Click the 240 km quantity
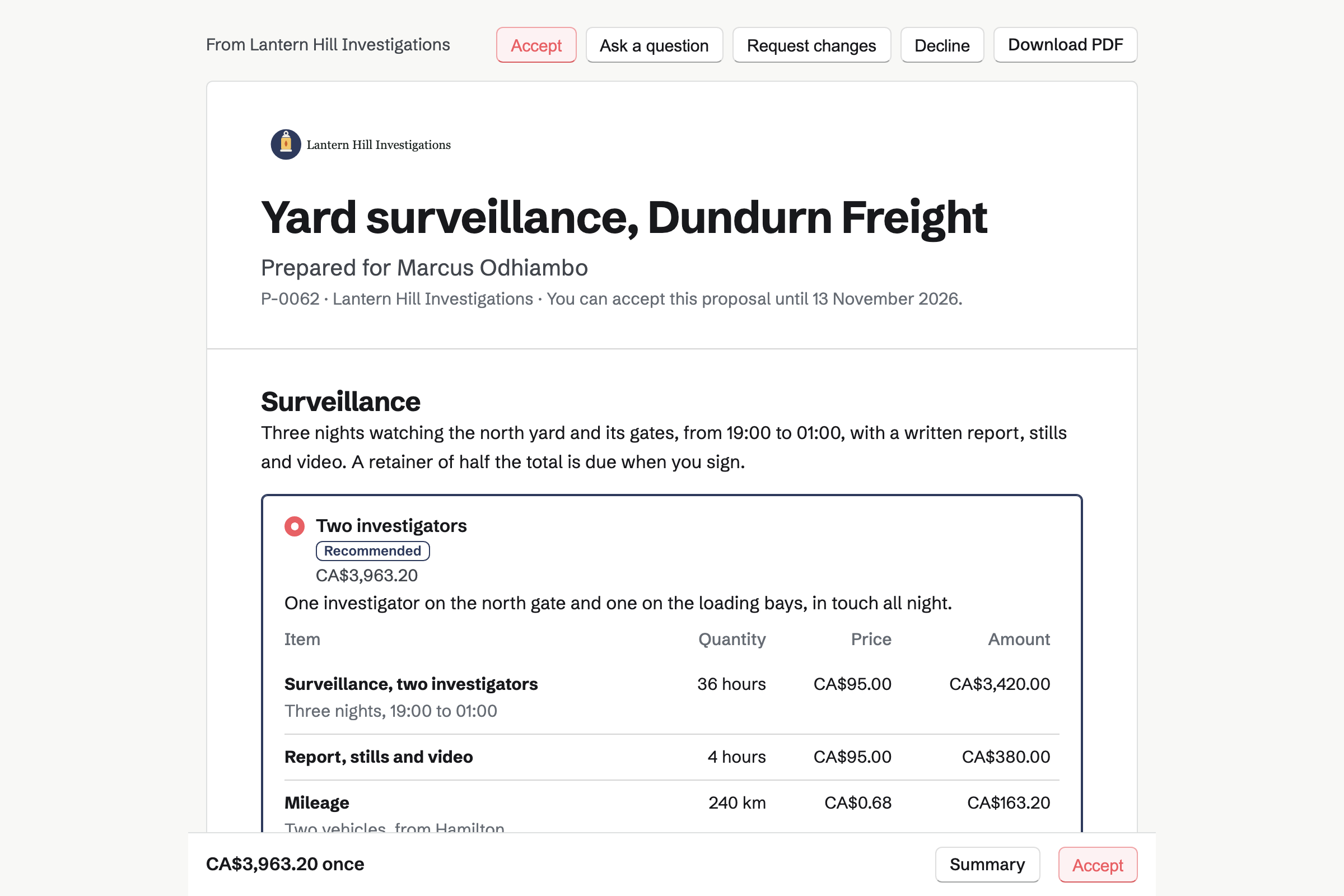This screenshot has height=896, width=1344. pyautogui.click(x=737, y=803)
